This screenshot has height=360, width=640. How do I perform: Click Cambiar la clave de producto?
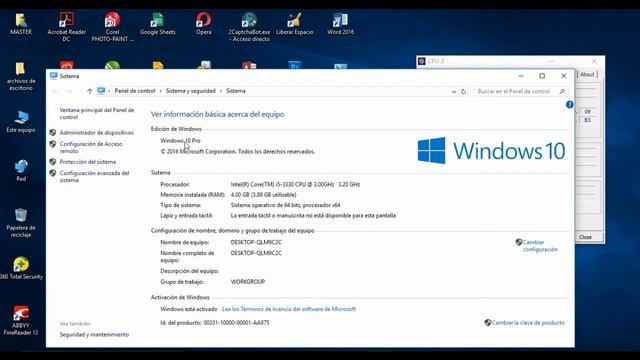click(528, 322)
